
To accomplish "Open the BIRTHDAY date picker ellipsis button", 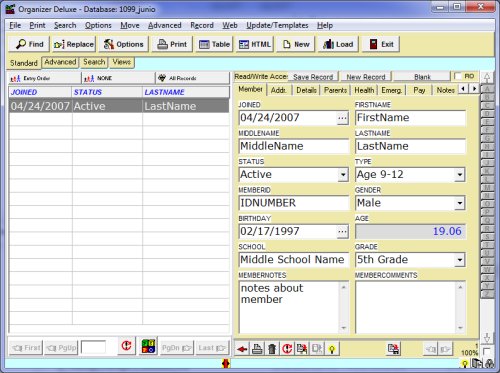I will point(342,232).
